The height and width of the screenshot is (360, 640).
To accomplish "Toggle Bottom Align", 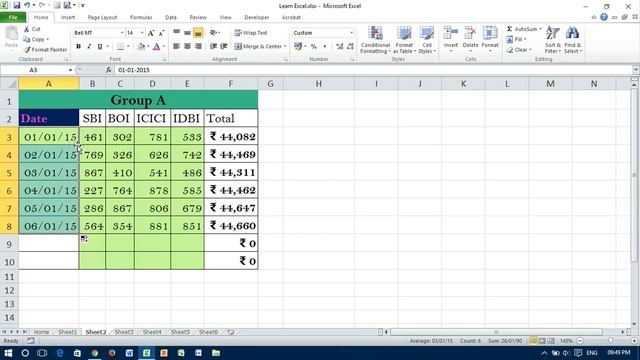I will click(198, 33).
